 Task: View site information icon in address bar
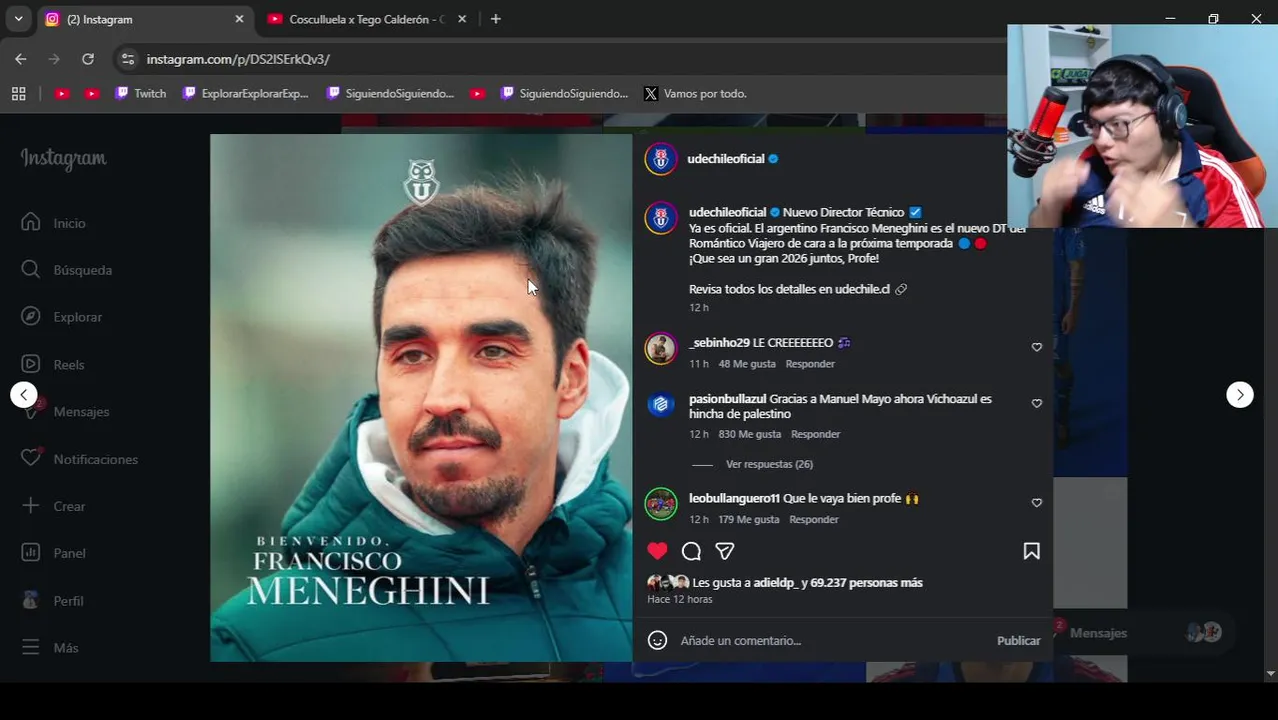(x=127, y=59)
